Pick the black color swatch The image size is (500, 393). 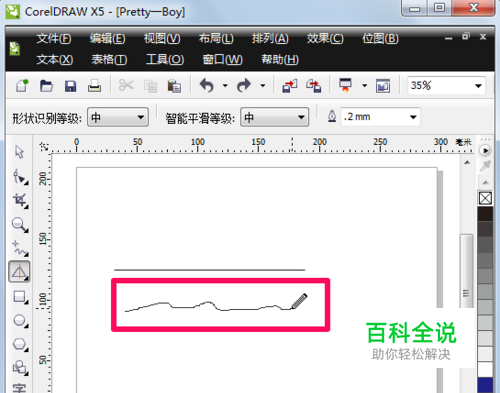[x=485, y=214]
